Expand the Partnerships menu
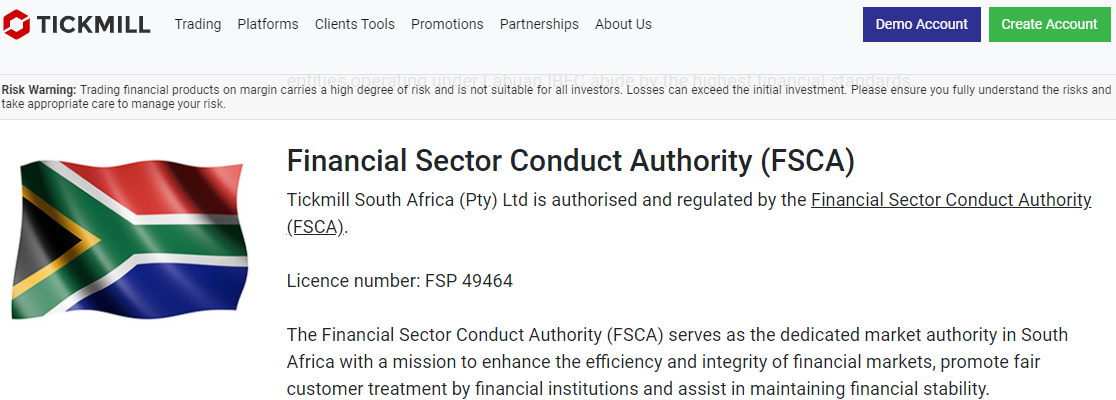1116x400 pixels. pyautogui.click(x=539, y=24)
